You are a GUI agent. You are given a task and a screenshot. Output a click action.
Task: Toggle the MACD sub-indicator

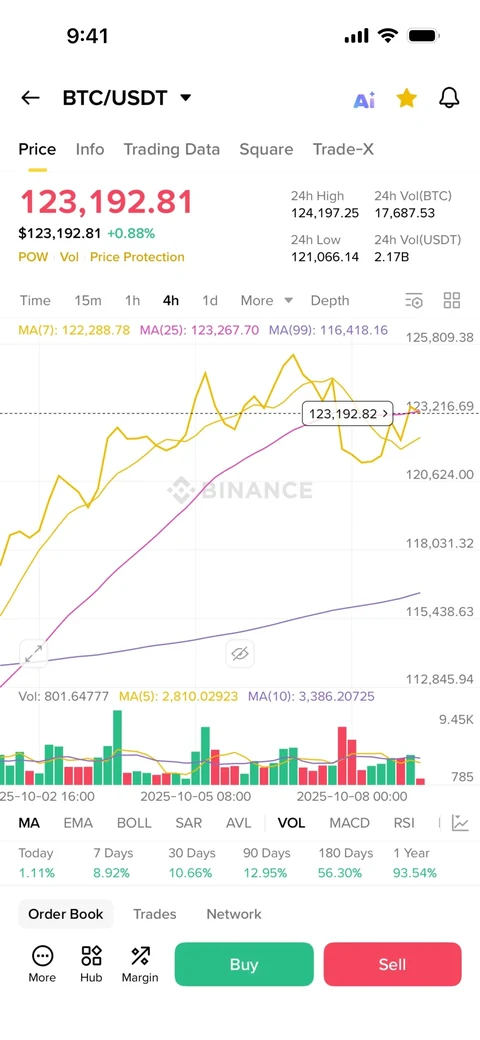[x=349, y=823]
